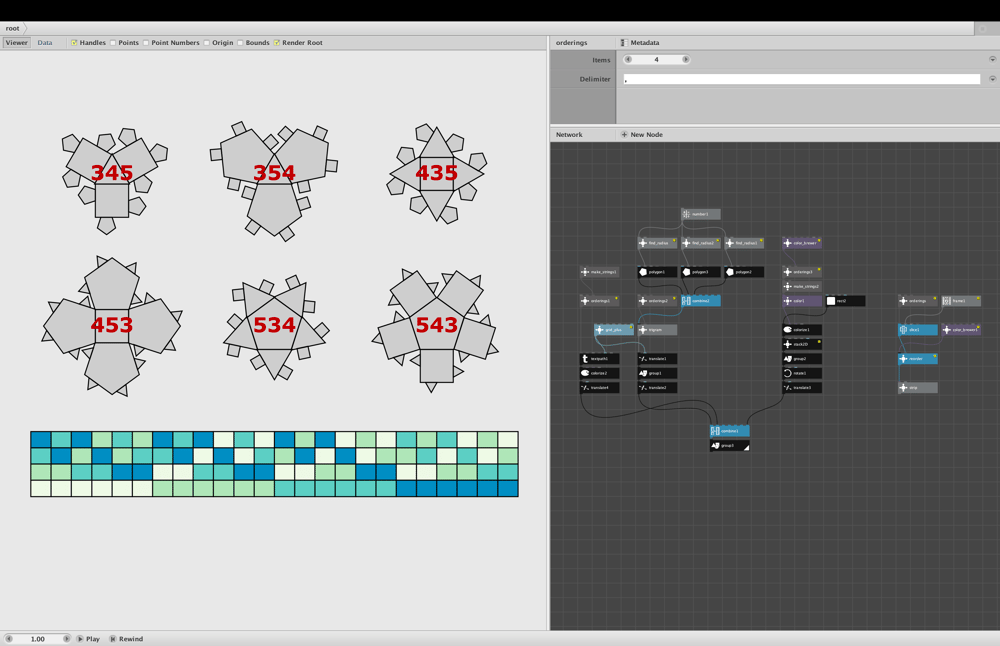The height and width of the screenshot is (646, 1000).
Task: Select the combine2 node
Action: pyautogui.click(x=700, y=300)
